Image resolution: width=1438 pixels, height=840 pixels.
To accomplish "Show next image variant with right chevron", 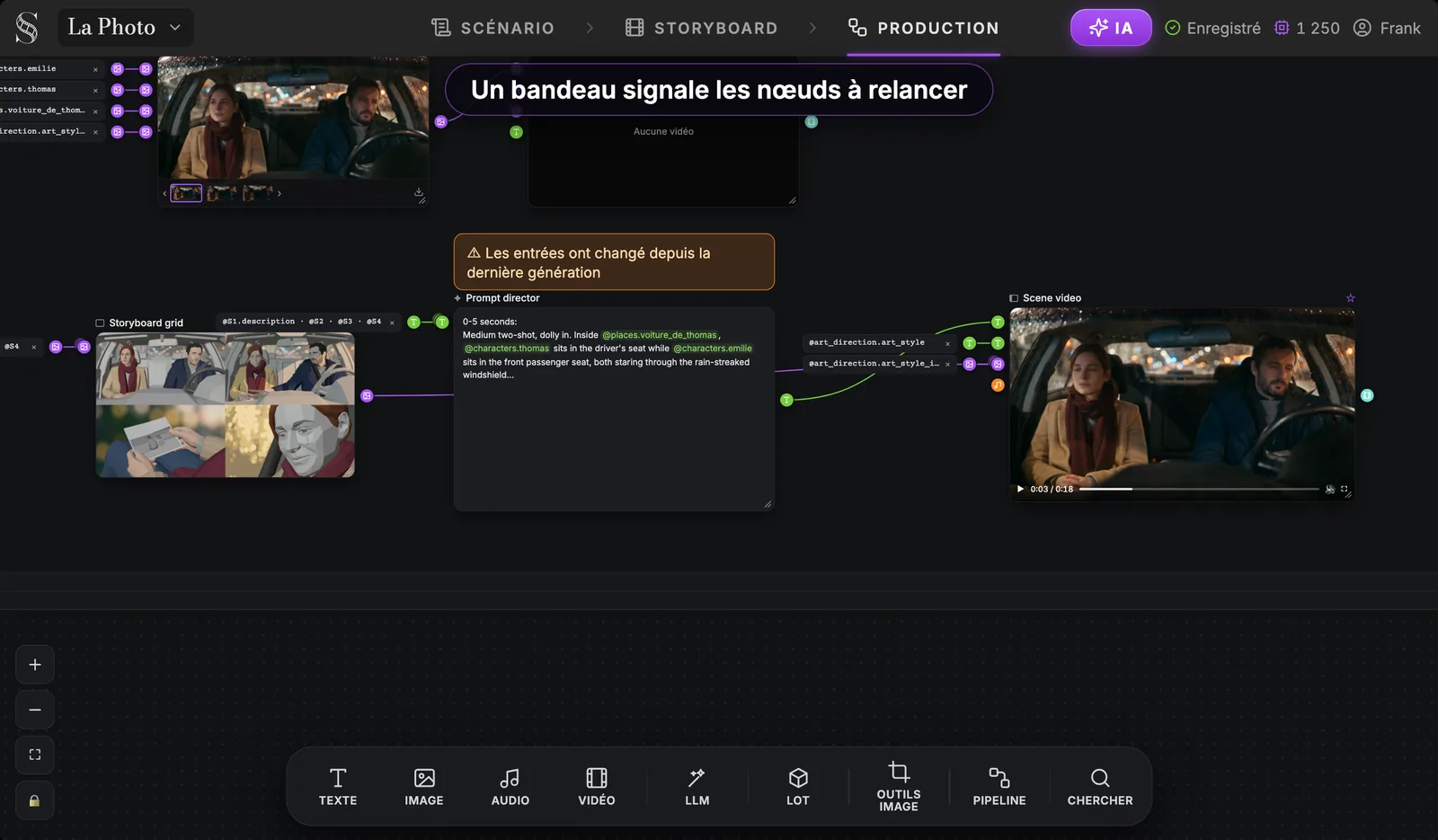I will (x=280, y=193).
